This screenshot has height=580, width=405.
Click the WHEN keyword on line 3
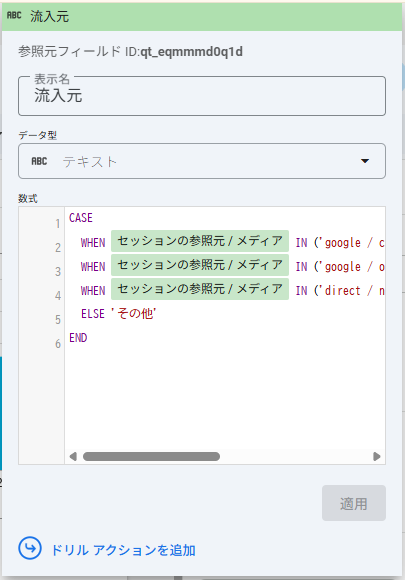tap(93, 267)
